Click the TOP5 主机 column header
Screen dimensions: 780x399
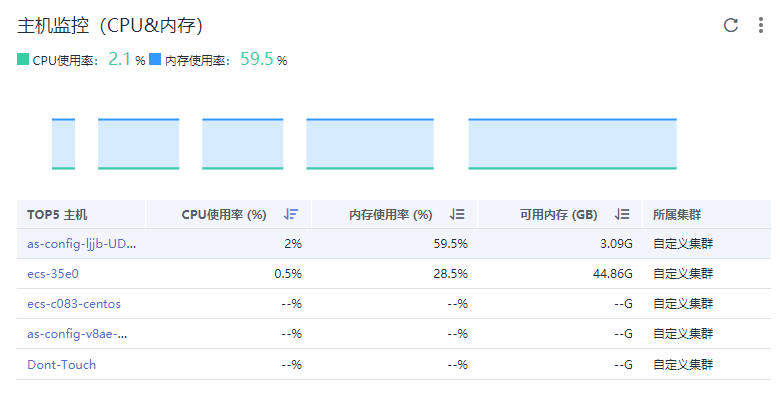pyautogui.click(x=57, y=214)
